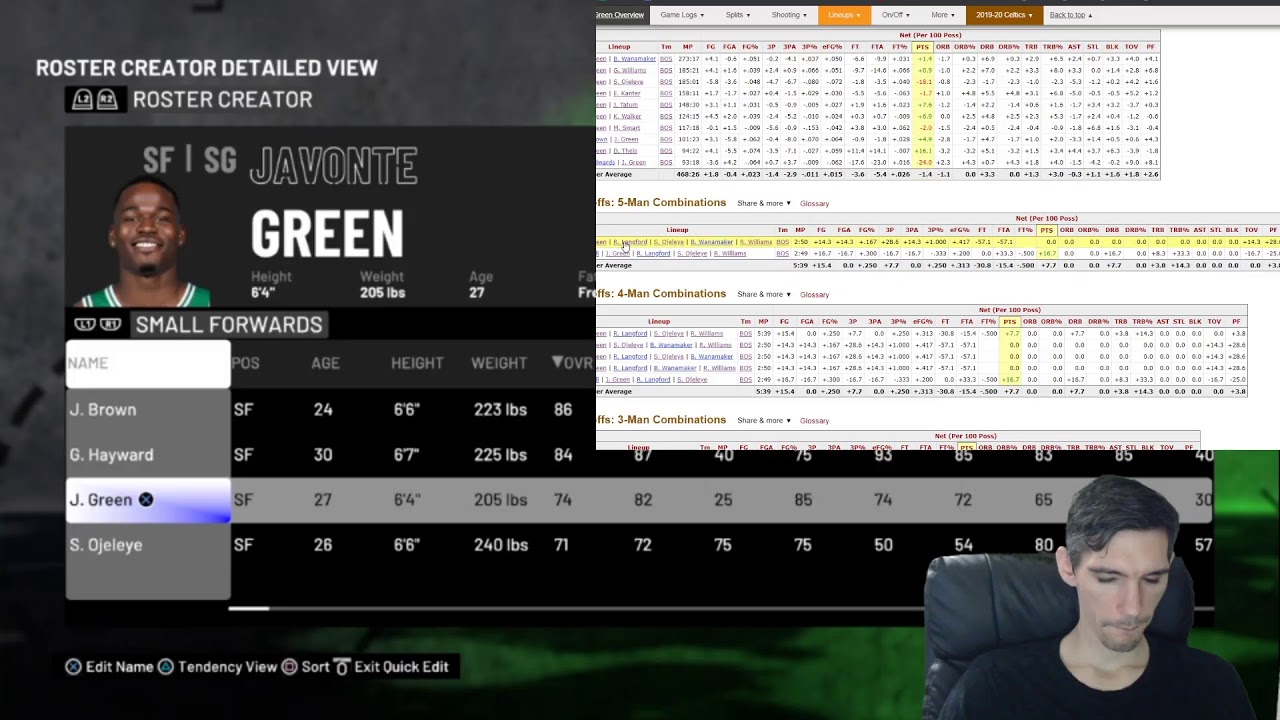Image resolution: width=1280 pixels, height=720 pixels.
Task: Click the triangle button icon for Tendency View
Action: coord(166,667)
